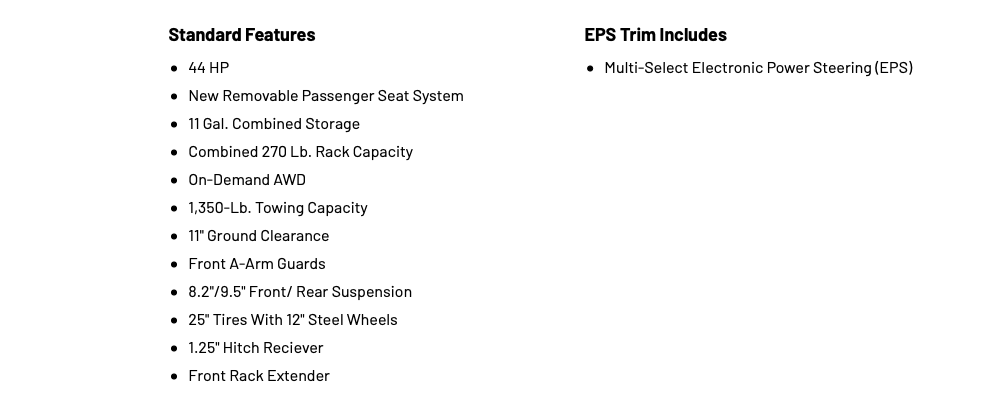Select Combined 270 Lb. Rack Capacity text
Viewport: 1000px width, 402px height.
[300, 152]
